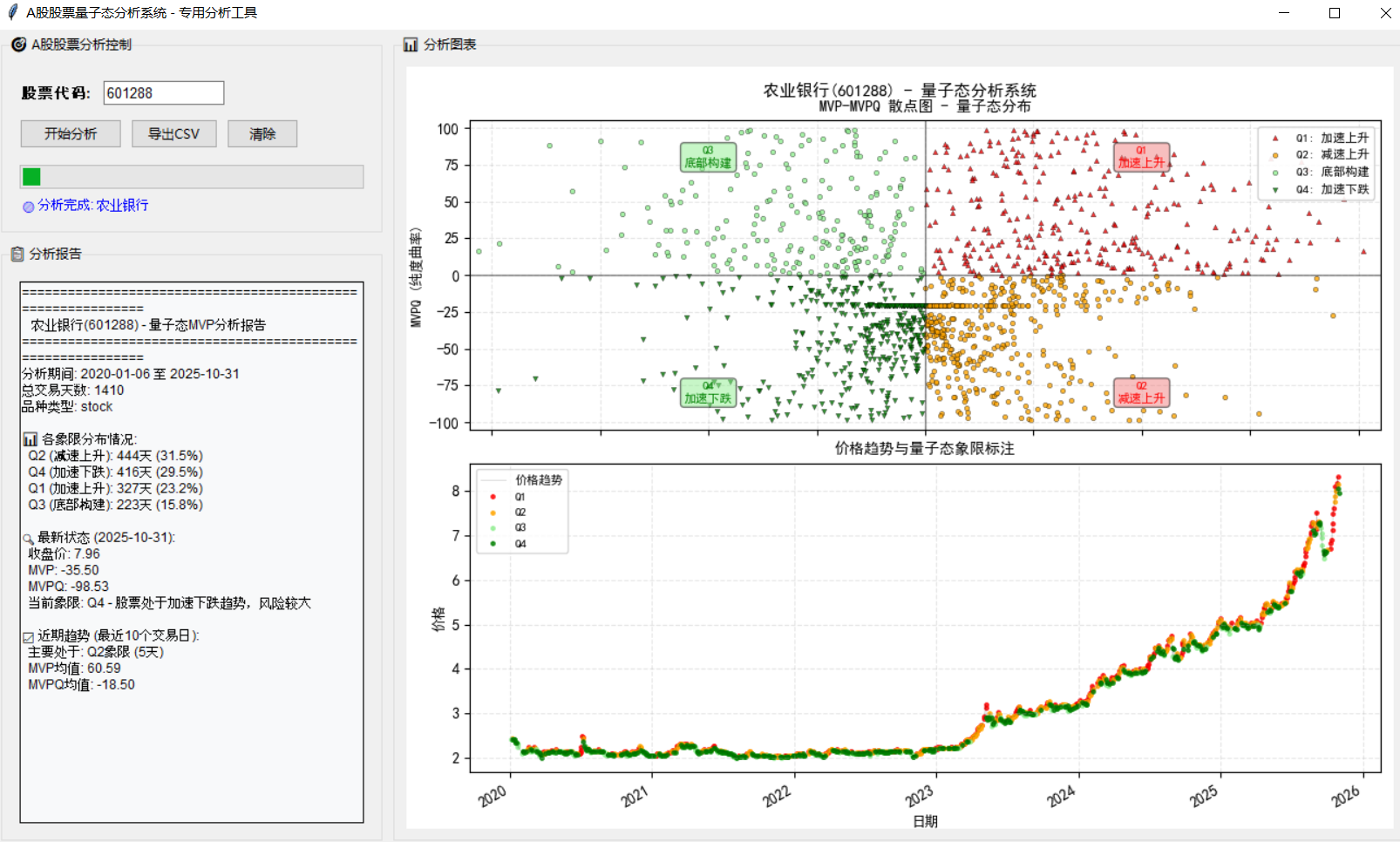
Task: Click the Q4 加速下跌 green annotation box
Action: (707, 392)
